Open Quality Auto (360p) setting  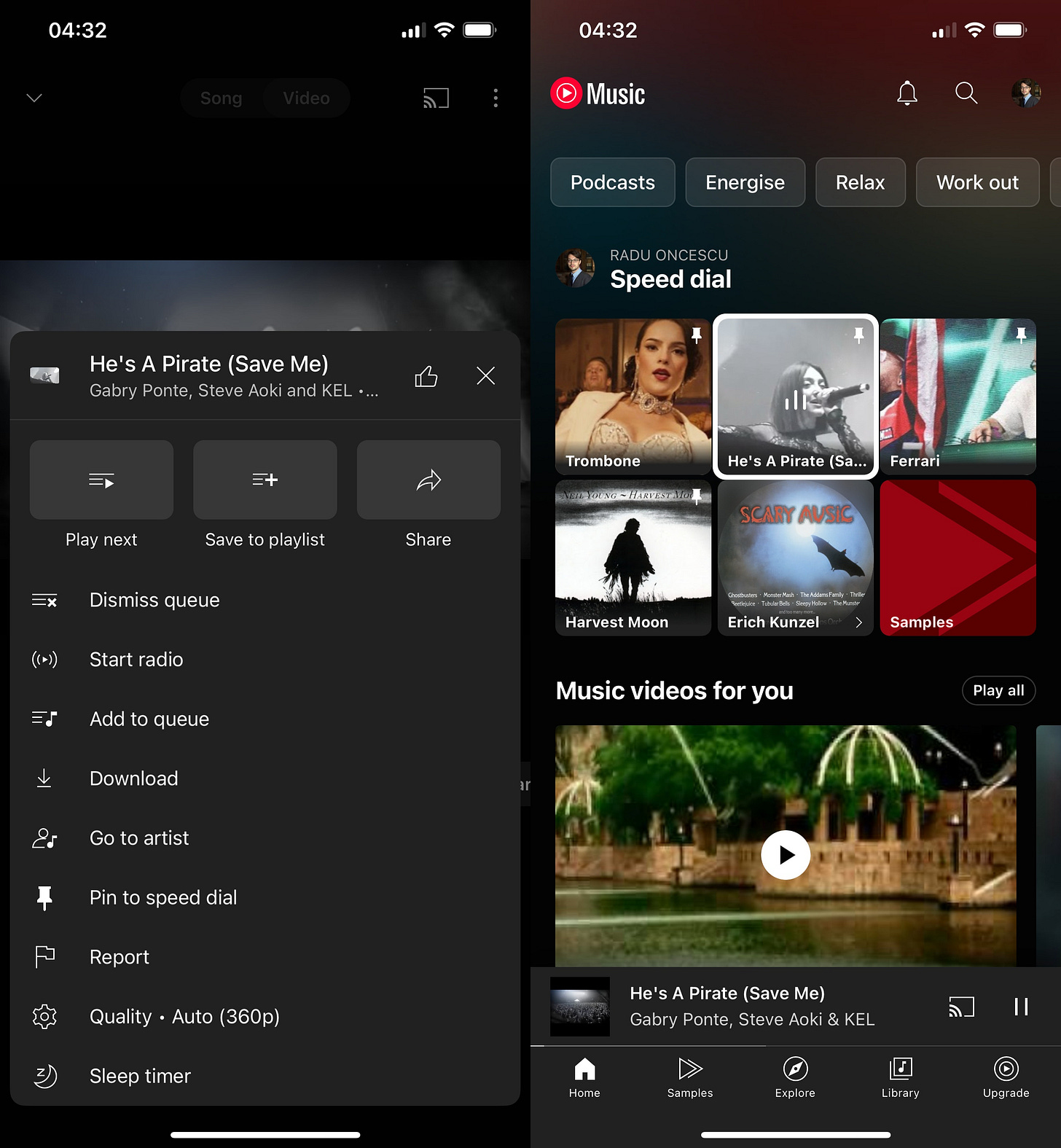tap(265, 1016)
